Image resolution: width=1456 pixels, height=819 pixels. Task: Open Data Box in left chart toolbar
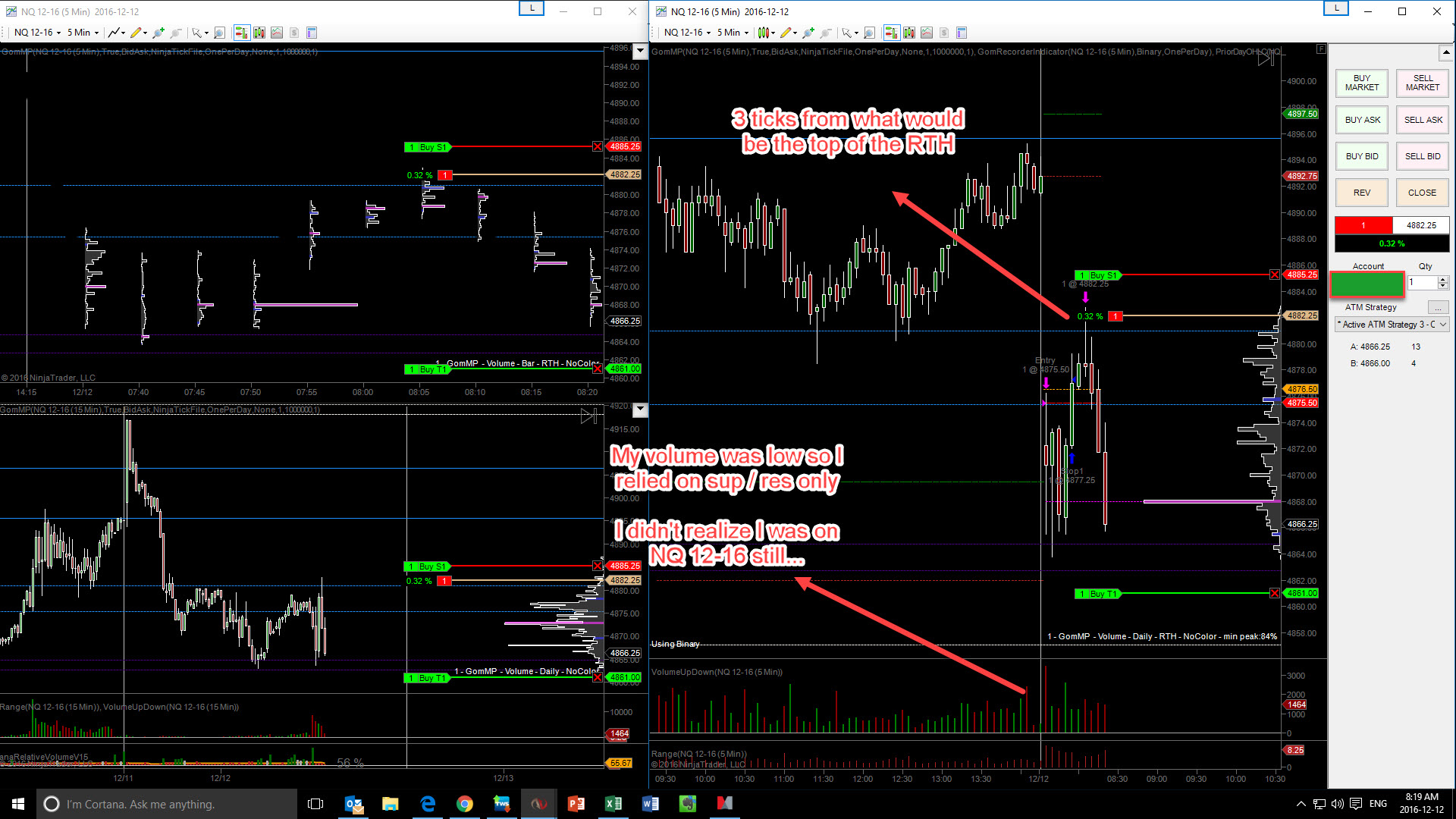[x=311, y=33]
